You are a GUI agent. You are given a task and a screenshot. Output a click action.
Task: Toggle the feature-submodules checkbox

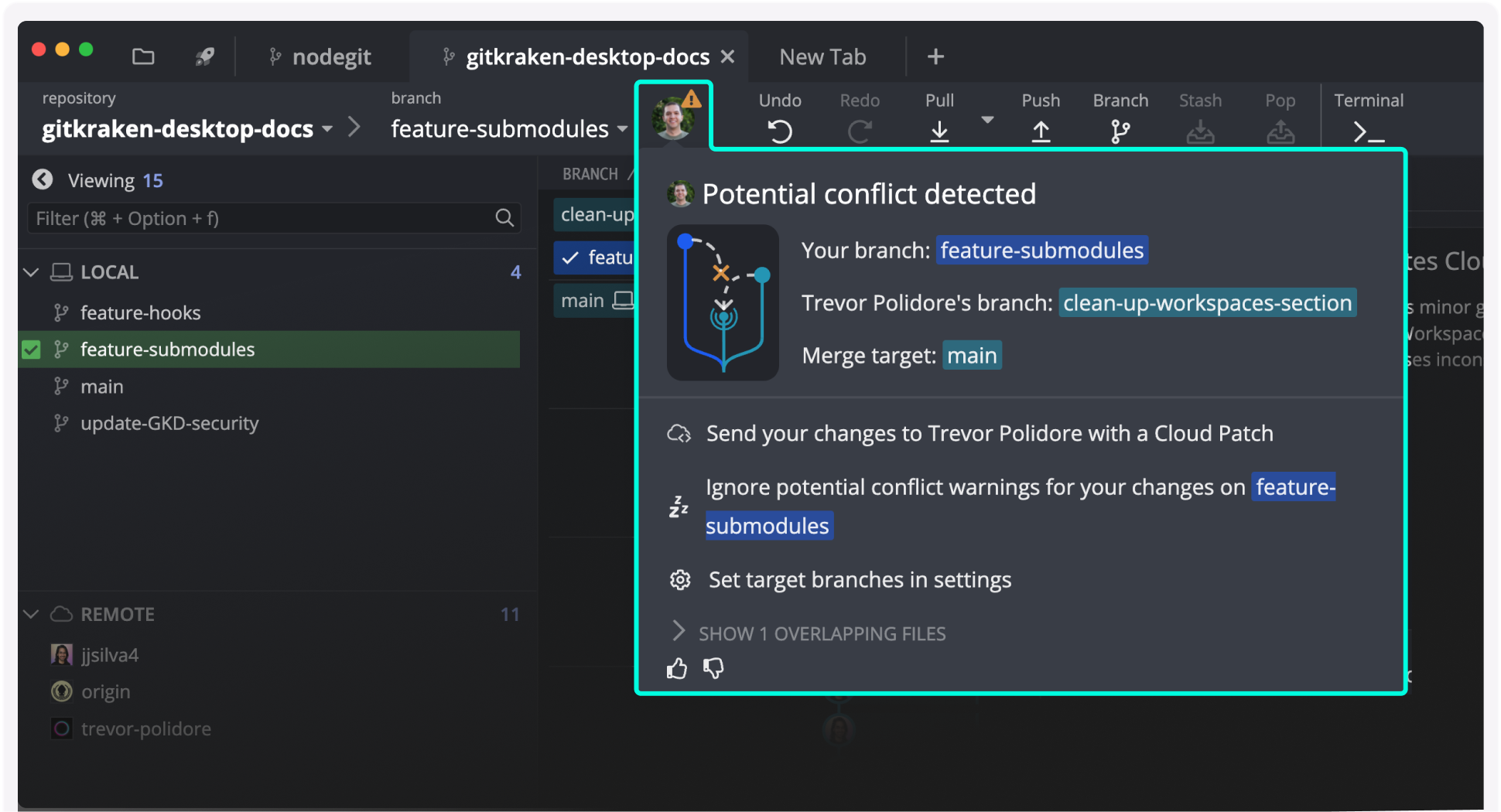point(31,350)
